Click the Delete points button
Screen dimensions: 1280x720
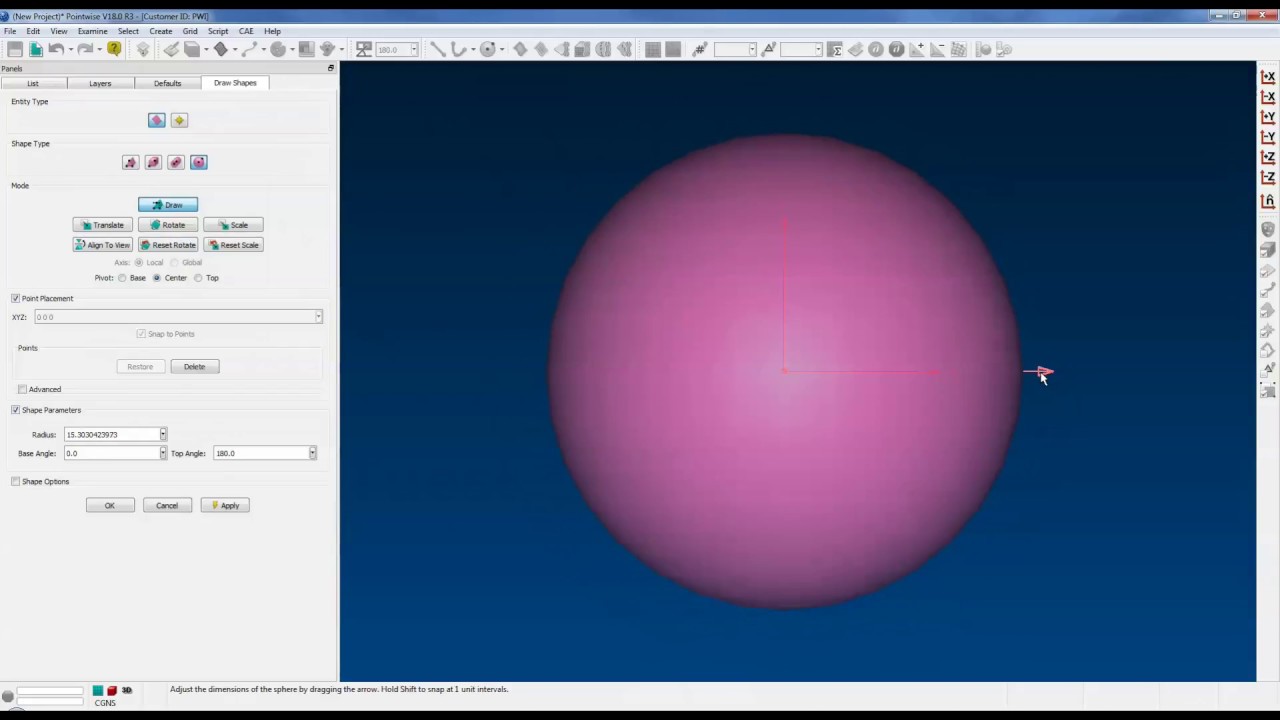194,367
